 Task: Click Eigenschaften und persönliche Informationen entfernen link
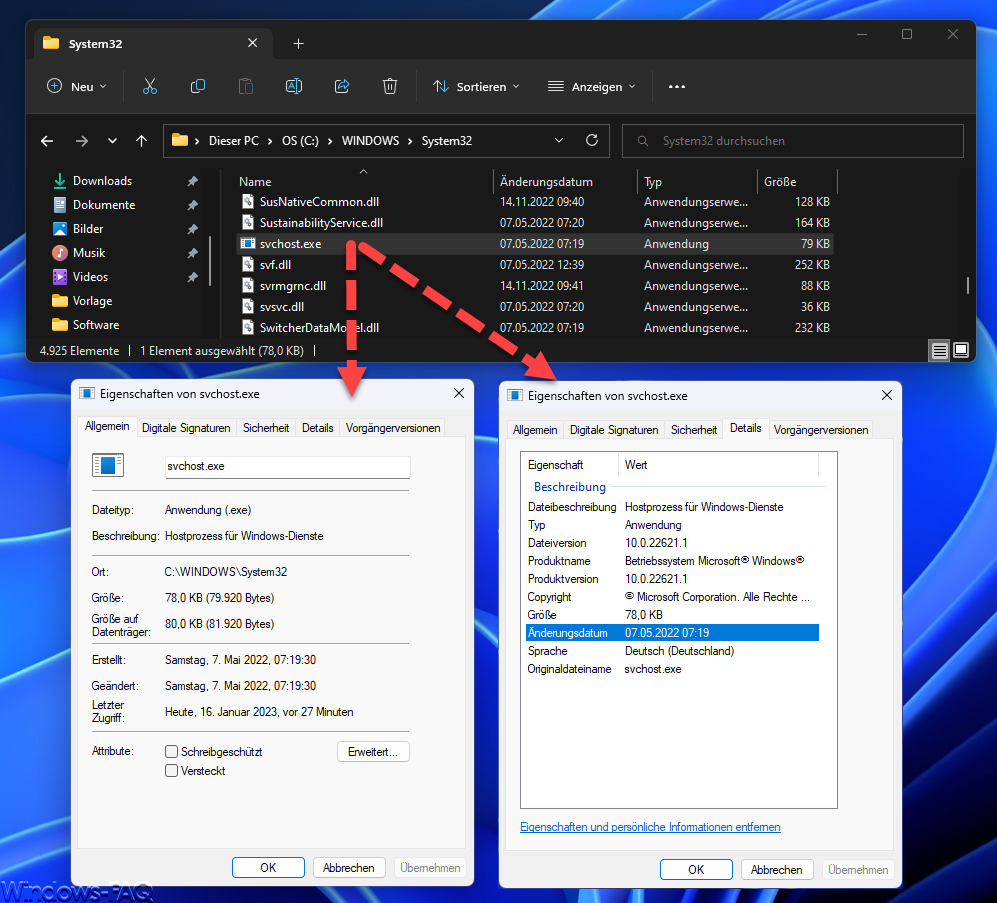(x=650, y=827)
